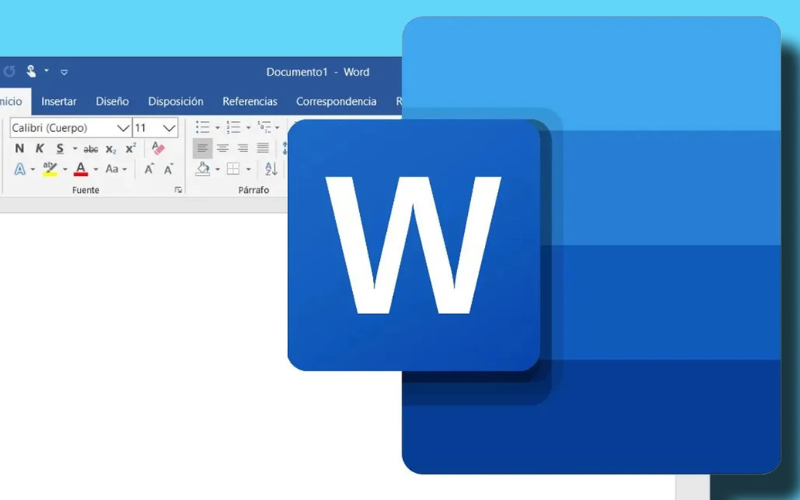
Task: Open the Correspondencia tab
Action: [336, 101]
